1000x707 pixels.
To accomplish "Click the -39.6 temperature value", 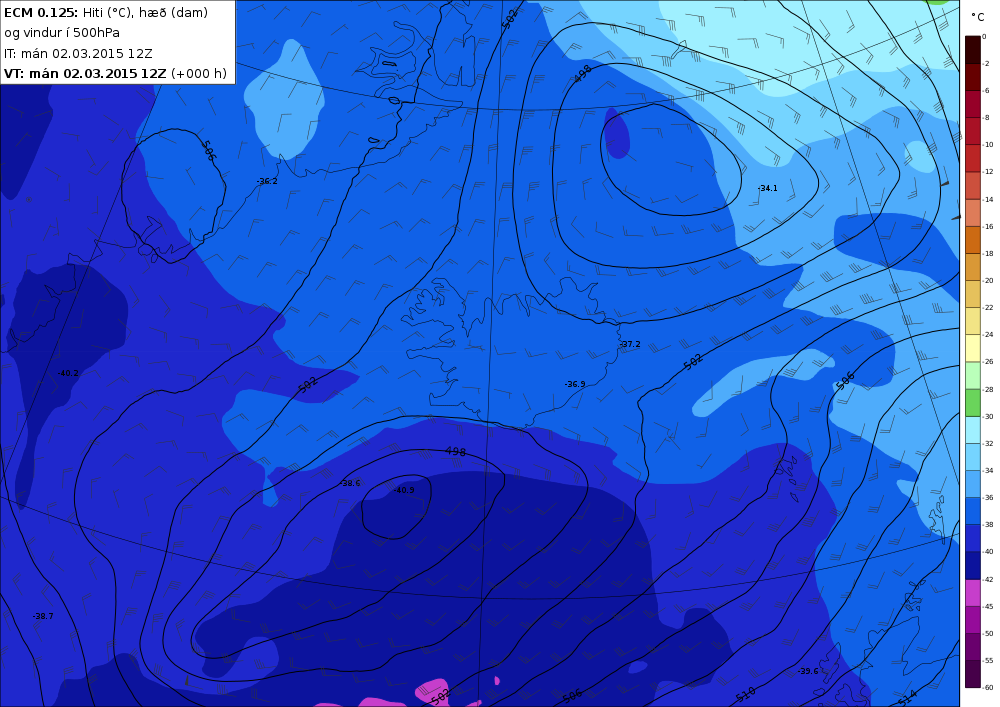I will point(808,671).
